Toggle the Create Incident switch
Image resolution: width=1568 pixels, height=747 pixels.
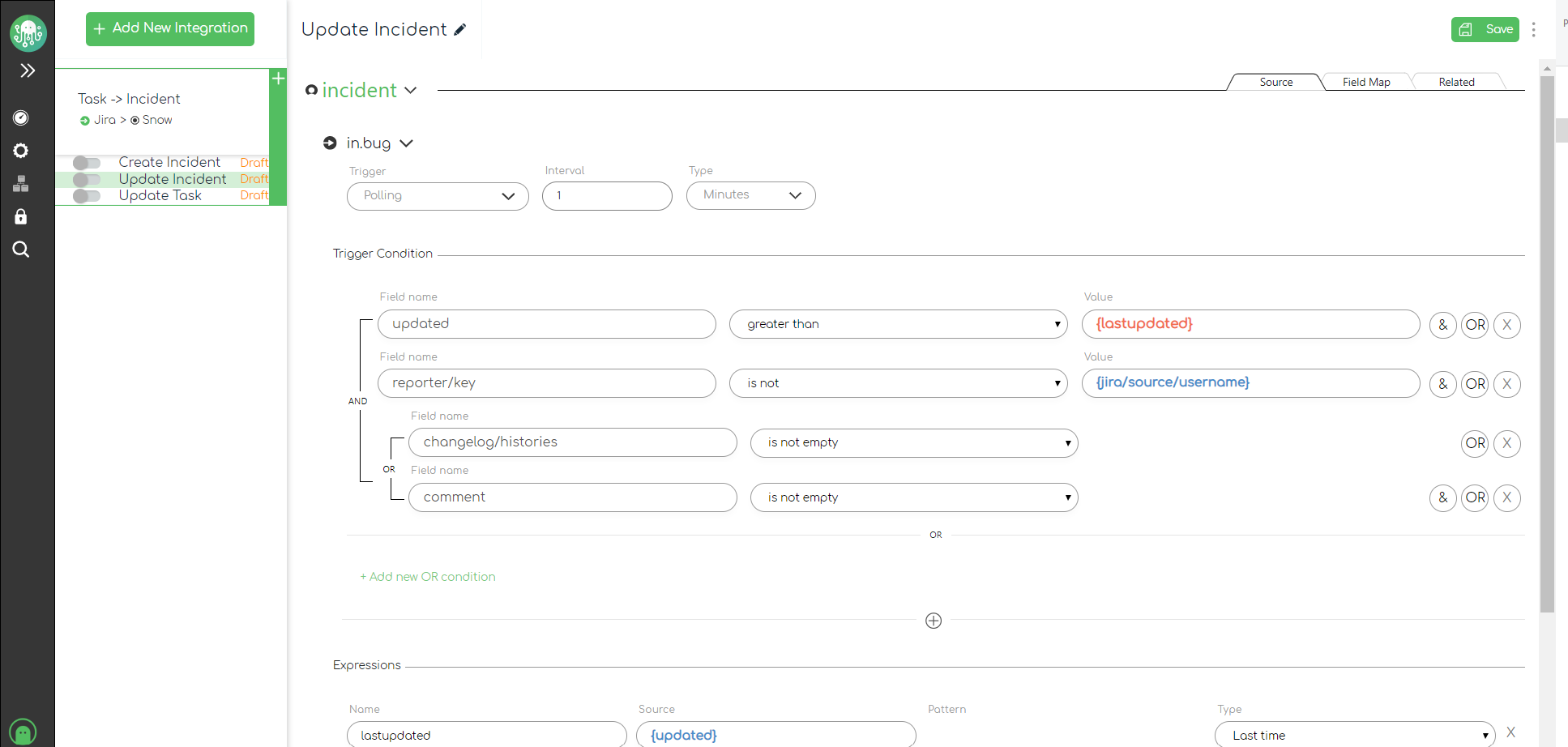click(x=87, y=163)
